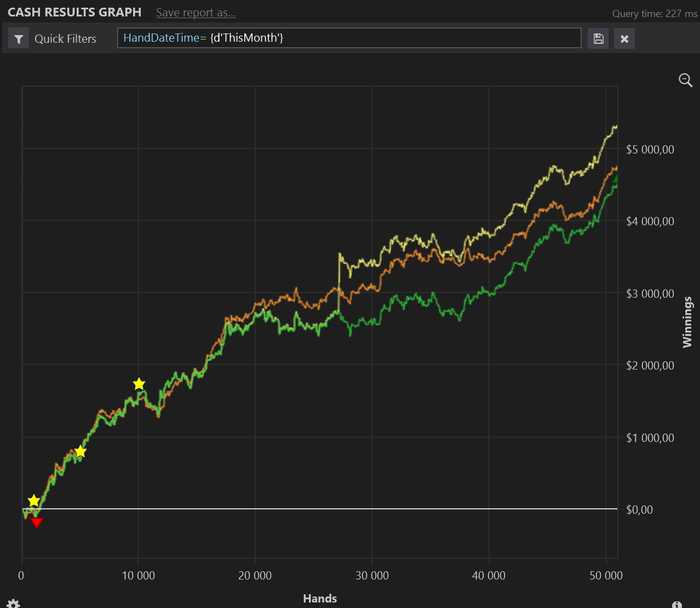Click the yellow star marker near 5 000 hands
Viewport: 700px width, 608px height.
(x=80, y=452)
